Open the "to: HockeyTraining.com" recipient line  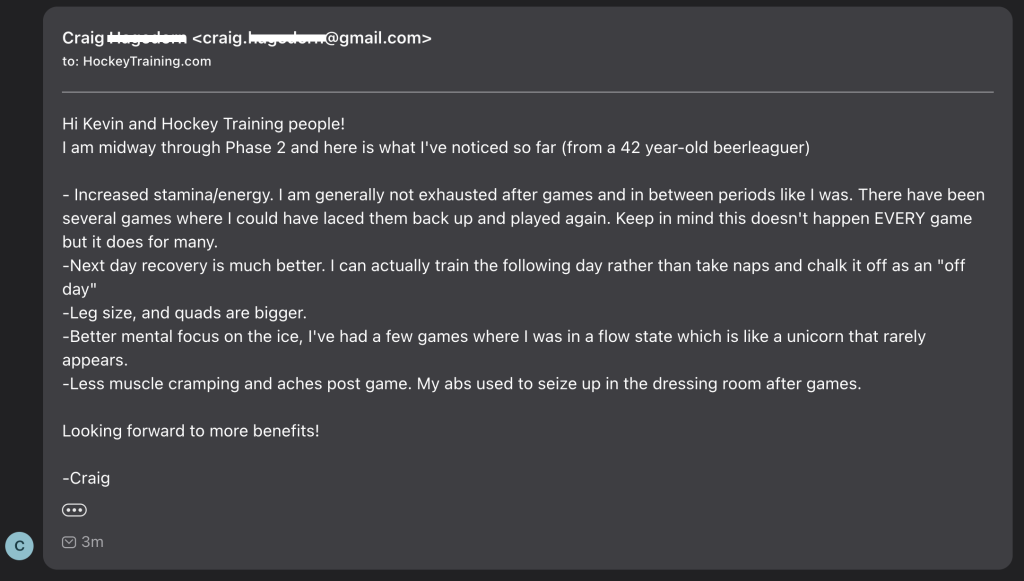click(136, 61)
